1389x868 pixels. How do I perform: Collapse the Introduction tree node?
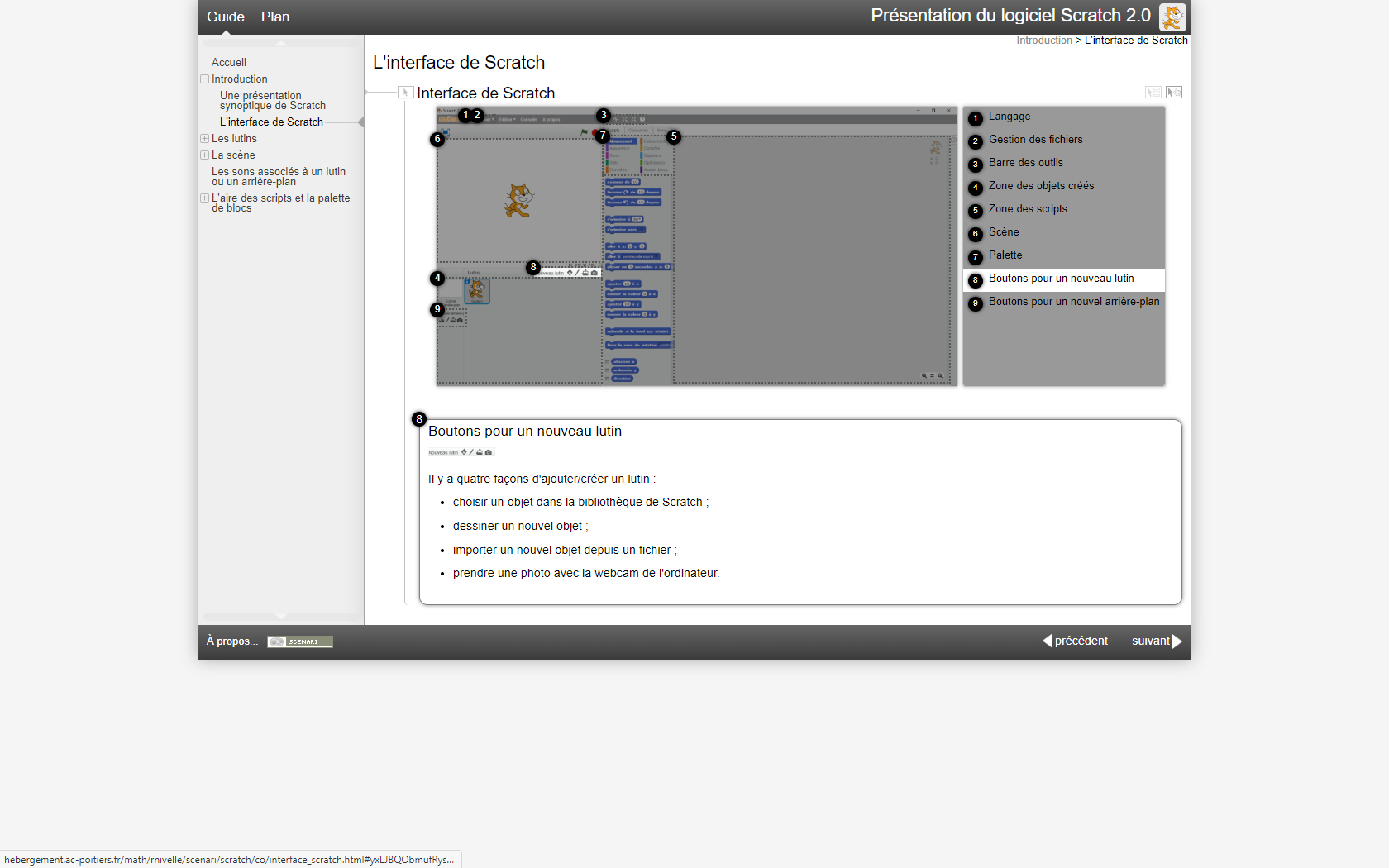(204, 79)
